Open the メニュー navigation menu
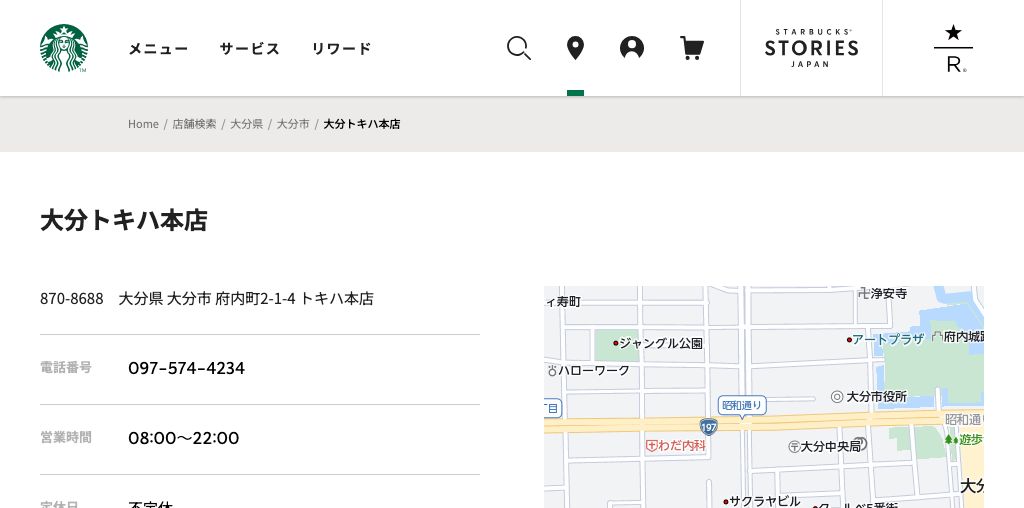1024x508 pixels. click(x=158, y=49)
